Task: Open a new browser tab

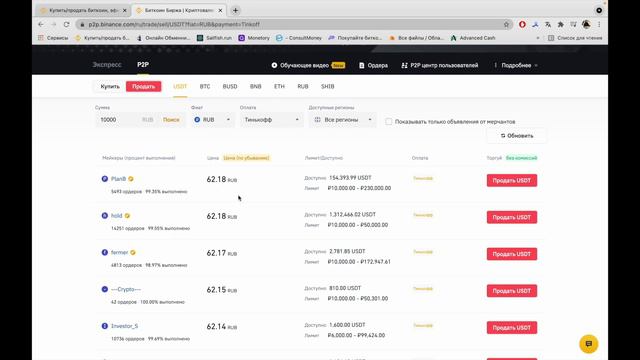Action: (x=236, y=10)
